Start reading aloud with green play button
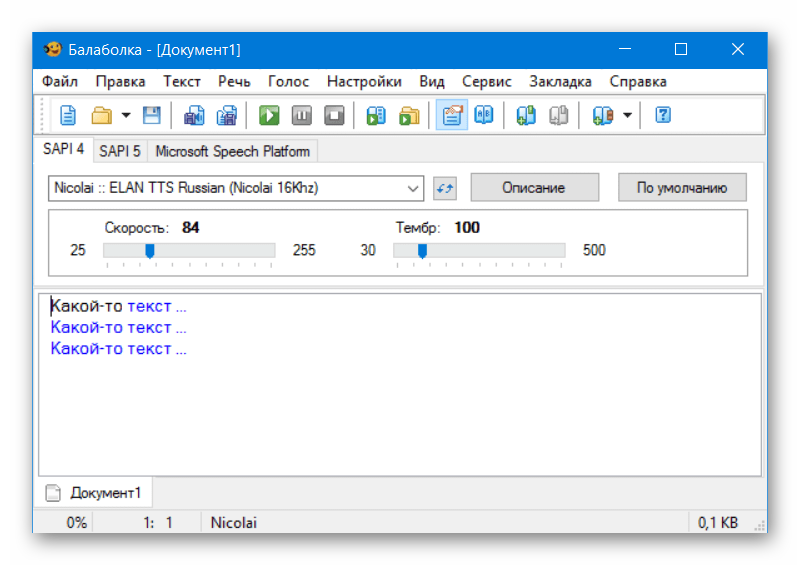 click(x=269, y=115)
